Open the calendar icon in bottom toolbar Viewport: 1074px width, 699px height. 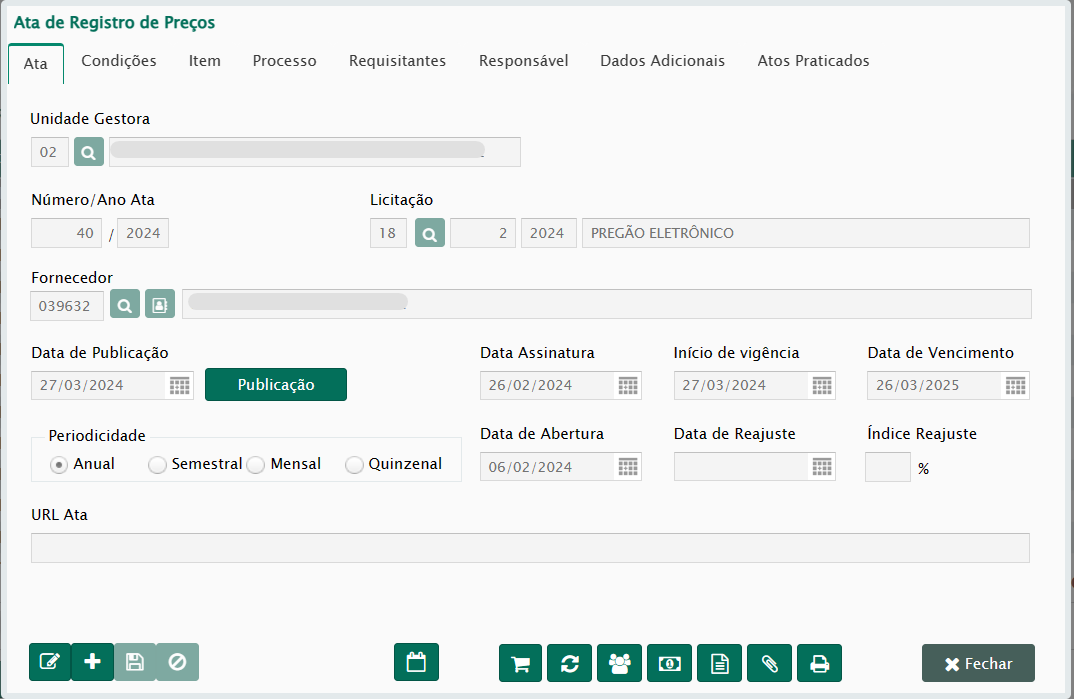coord(417,662)
